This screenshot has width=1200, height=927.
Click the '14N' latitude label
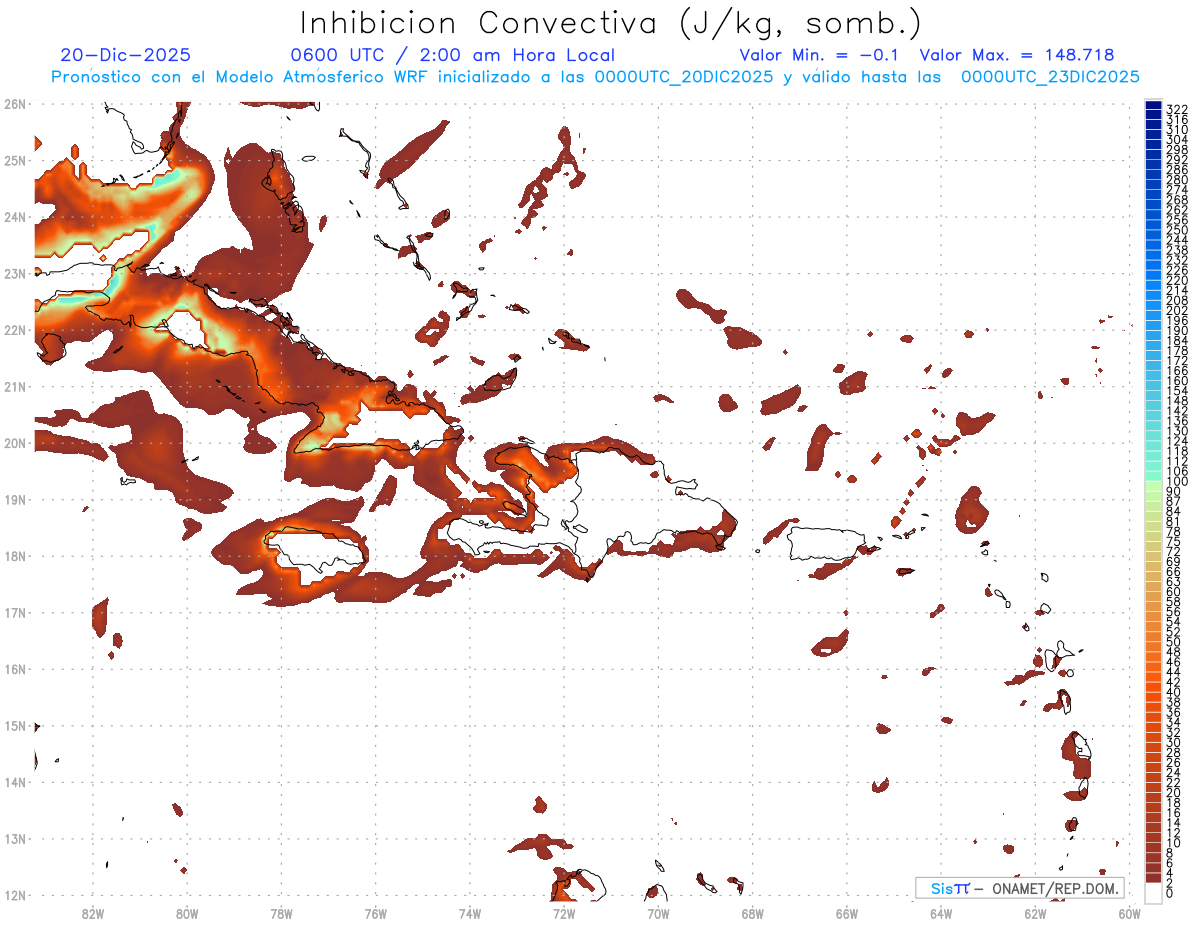point(15,782)
